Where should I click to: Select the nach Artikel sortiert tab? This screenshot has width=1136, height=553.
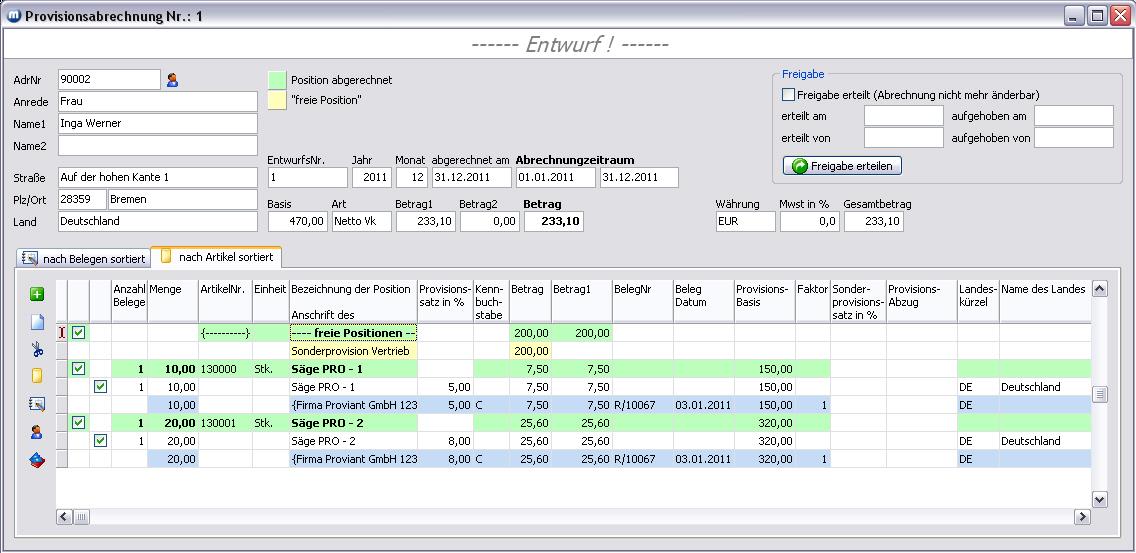tap(217, 257)
